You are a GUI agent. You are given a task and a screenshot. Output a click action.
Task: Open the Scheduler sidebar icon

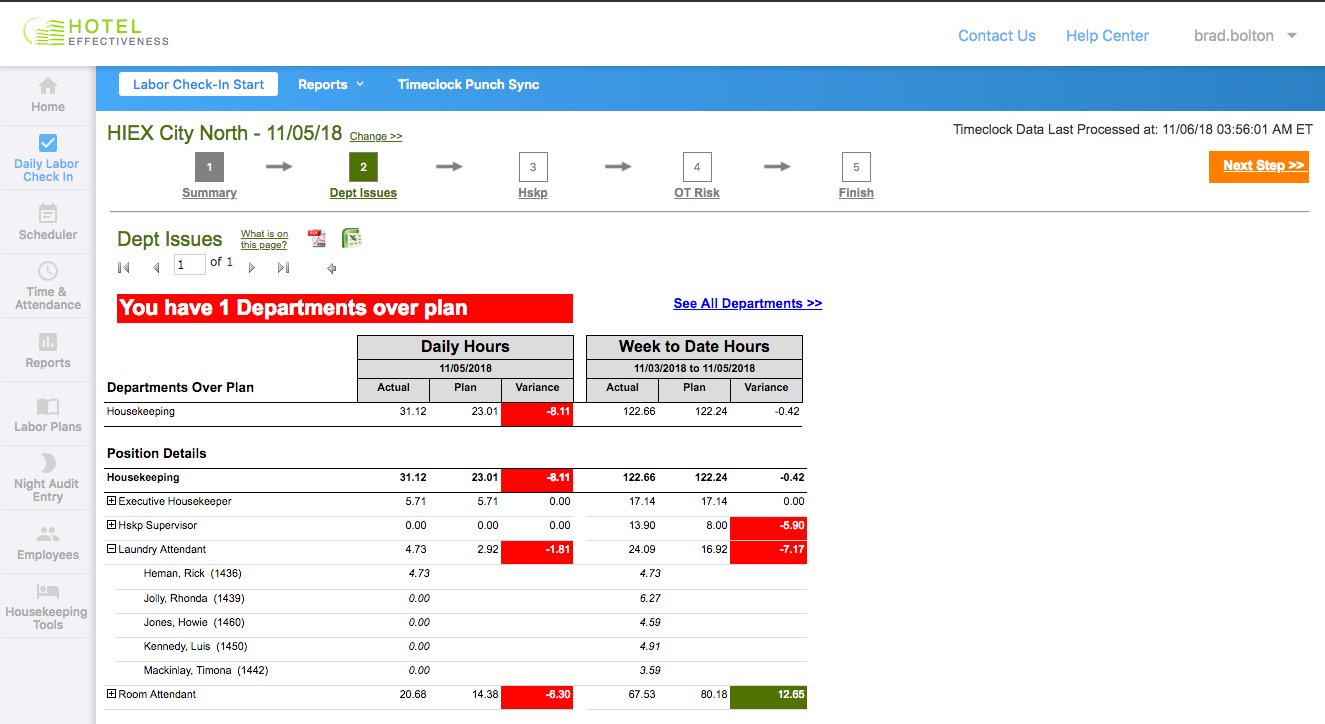[47, 213]
